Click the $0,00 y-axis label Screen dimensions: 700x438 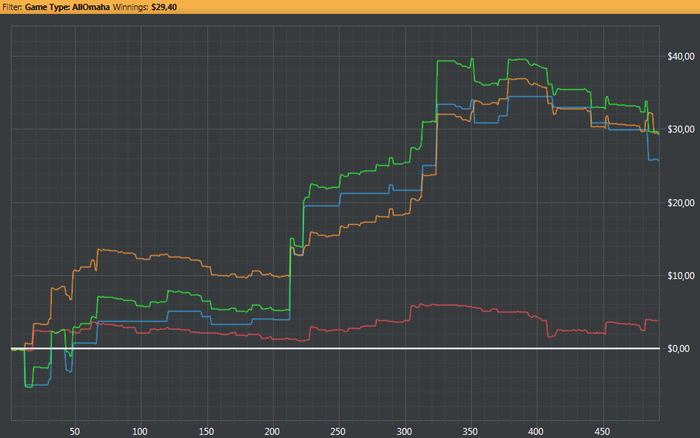[681, 349]
